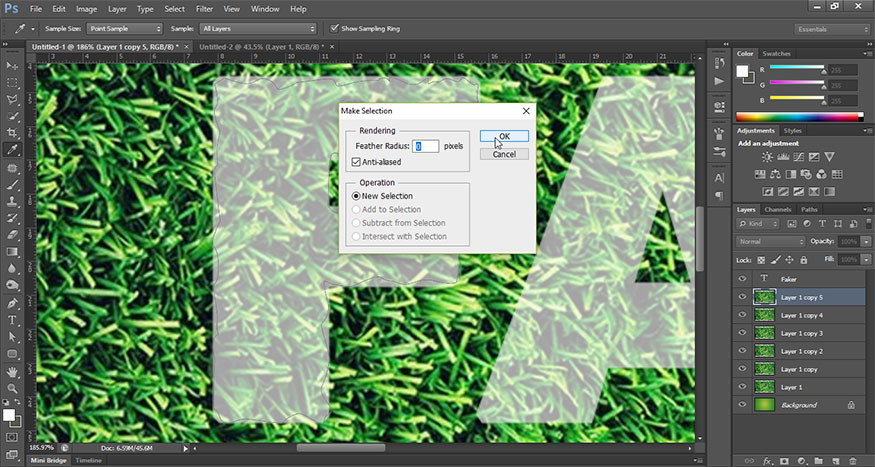Switch to the Swatches tab

tap(776, 54)
